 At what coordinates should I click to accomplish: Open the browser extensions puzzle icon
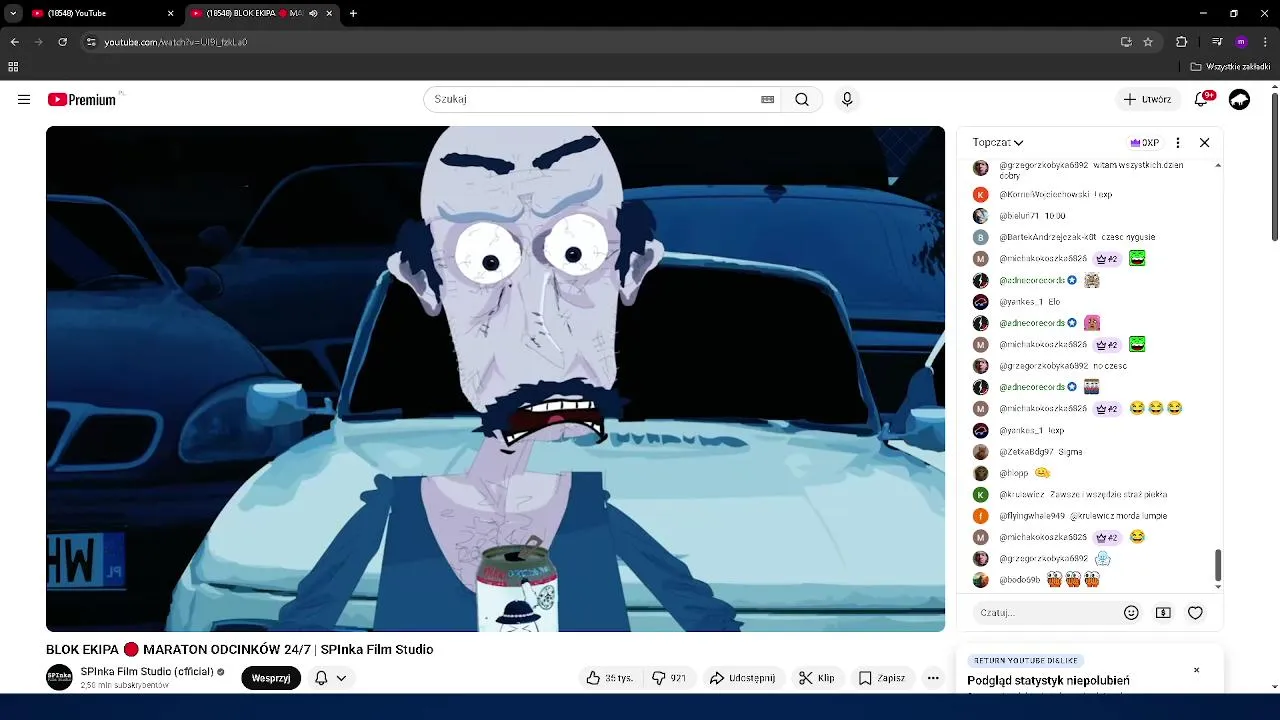click(x=1181, y=42)
